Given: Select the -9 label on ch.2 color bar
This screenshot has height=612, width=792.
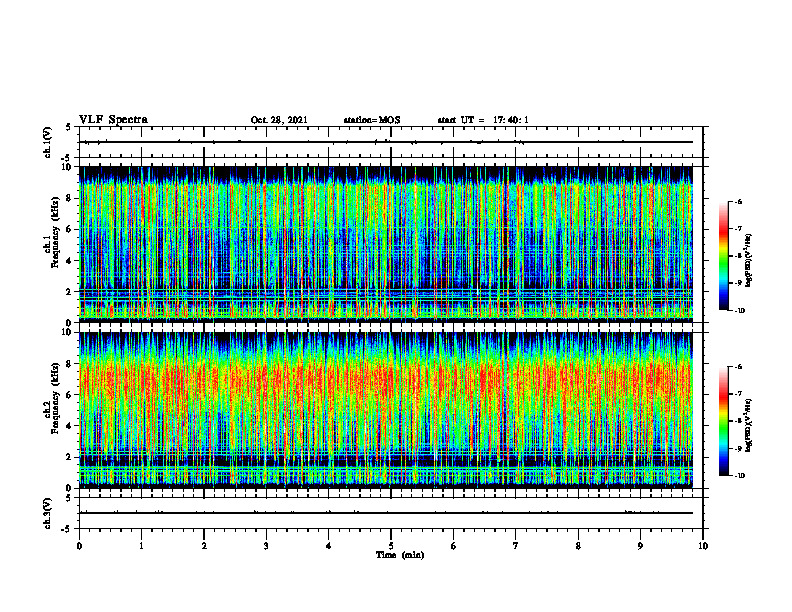Looking at the screenshot, I should pyautogui.click(x=738, y=448).
